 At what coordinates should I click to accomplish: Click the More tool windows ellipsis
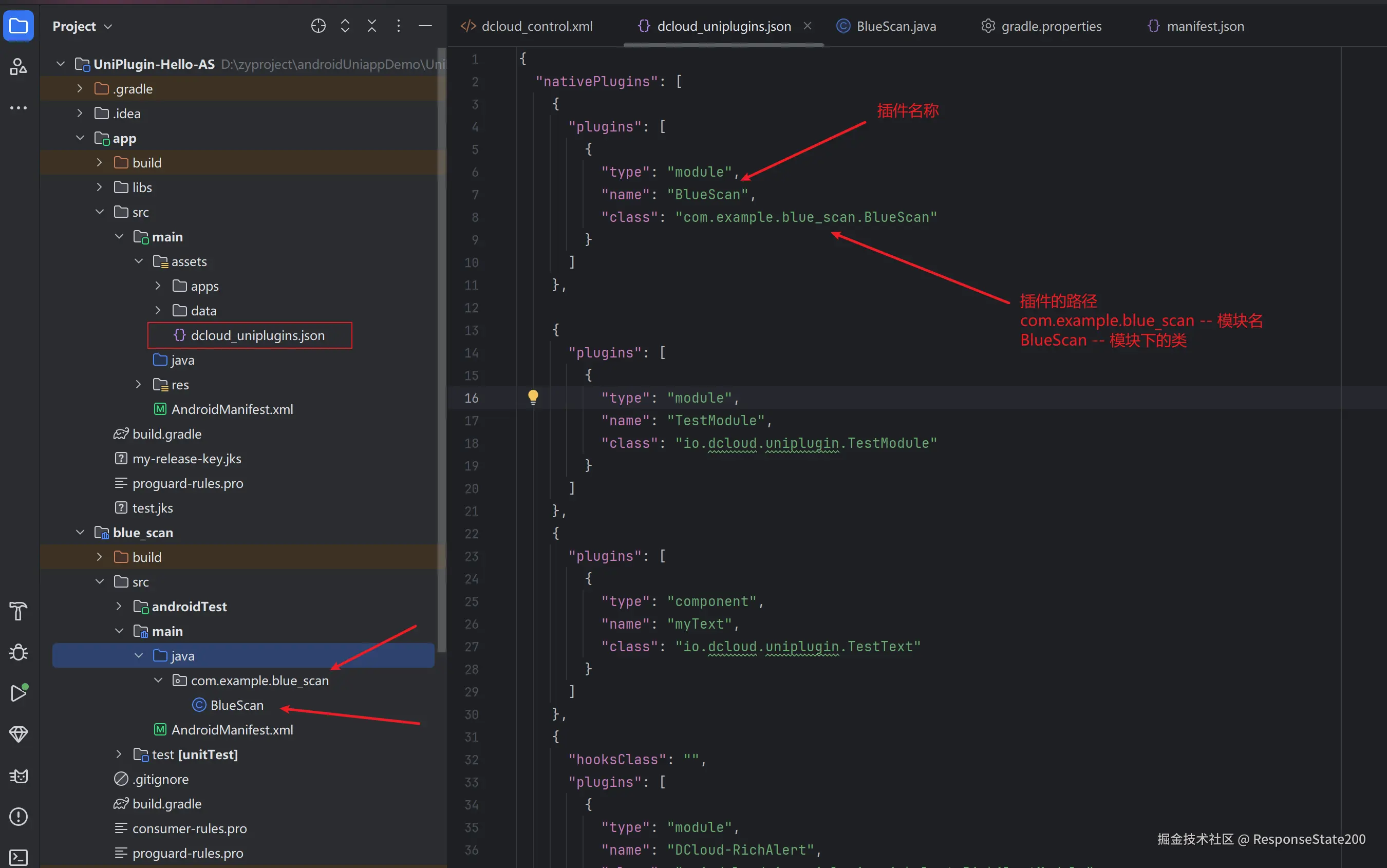click(18, 108)
